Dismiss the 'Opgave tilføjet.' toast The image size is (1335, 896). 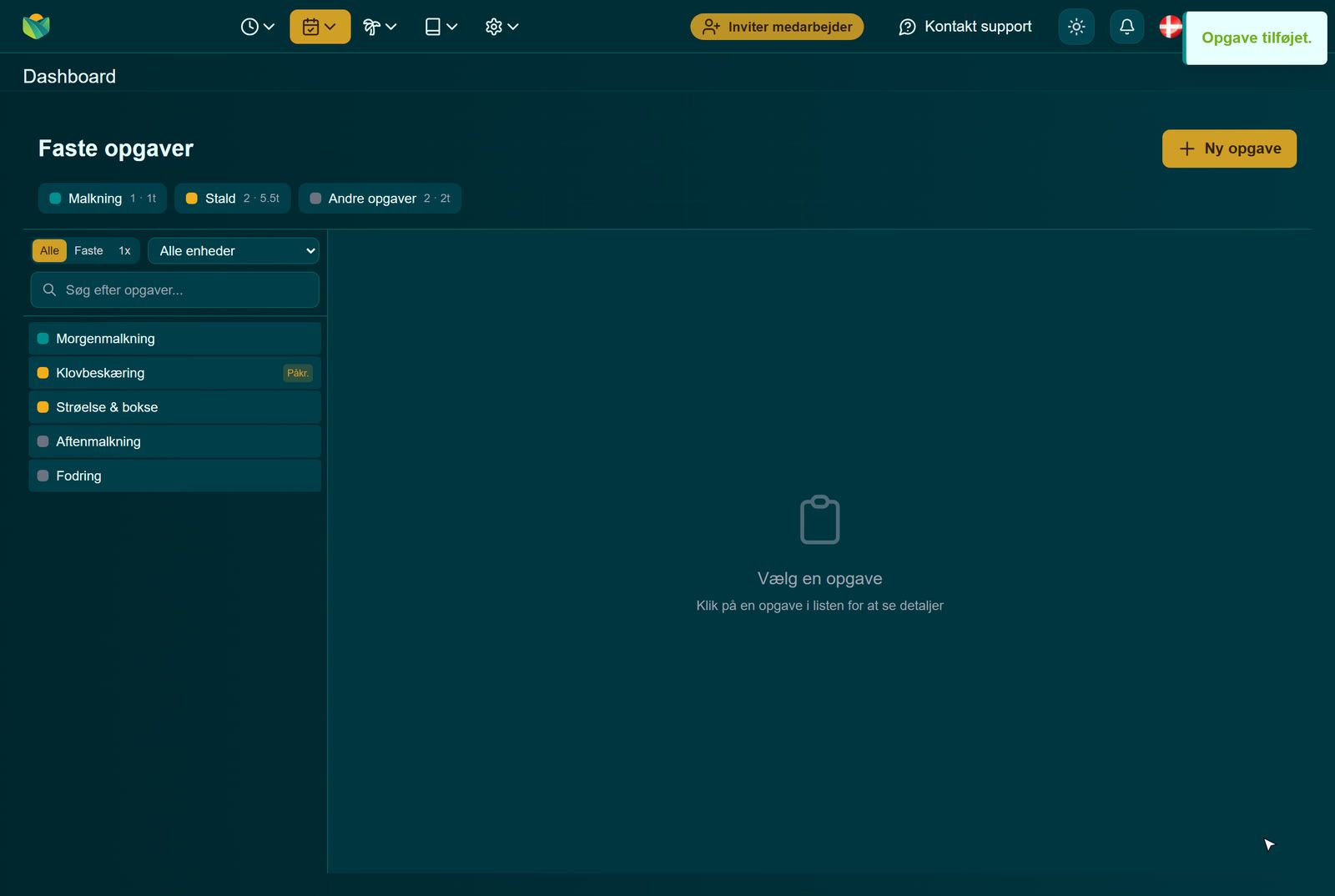pyautogui.click(x=1256, y=38)
